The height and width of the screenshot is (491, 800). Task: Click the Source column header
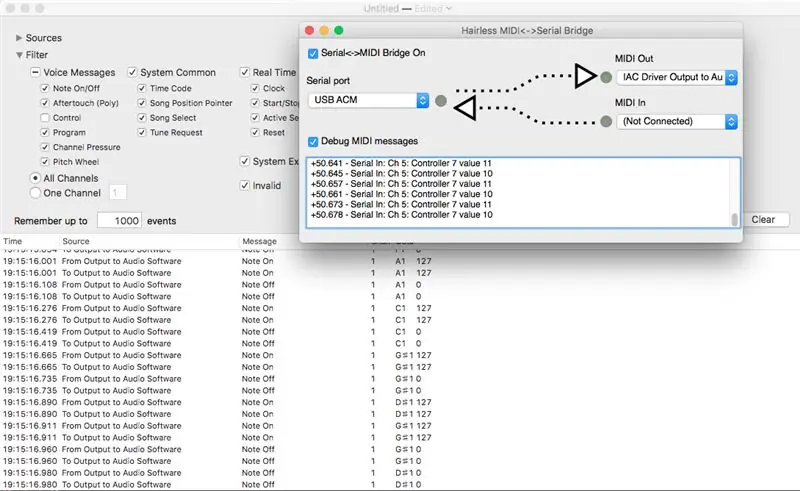tap(76, 241)
